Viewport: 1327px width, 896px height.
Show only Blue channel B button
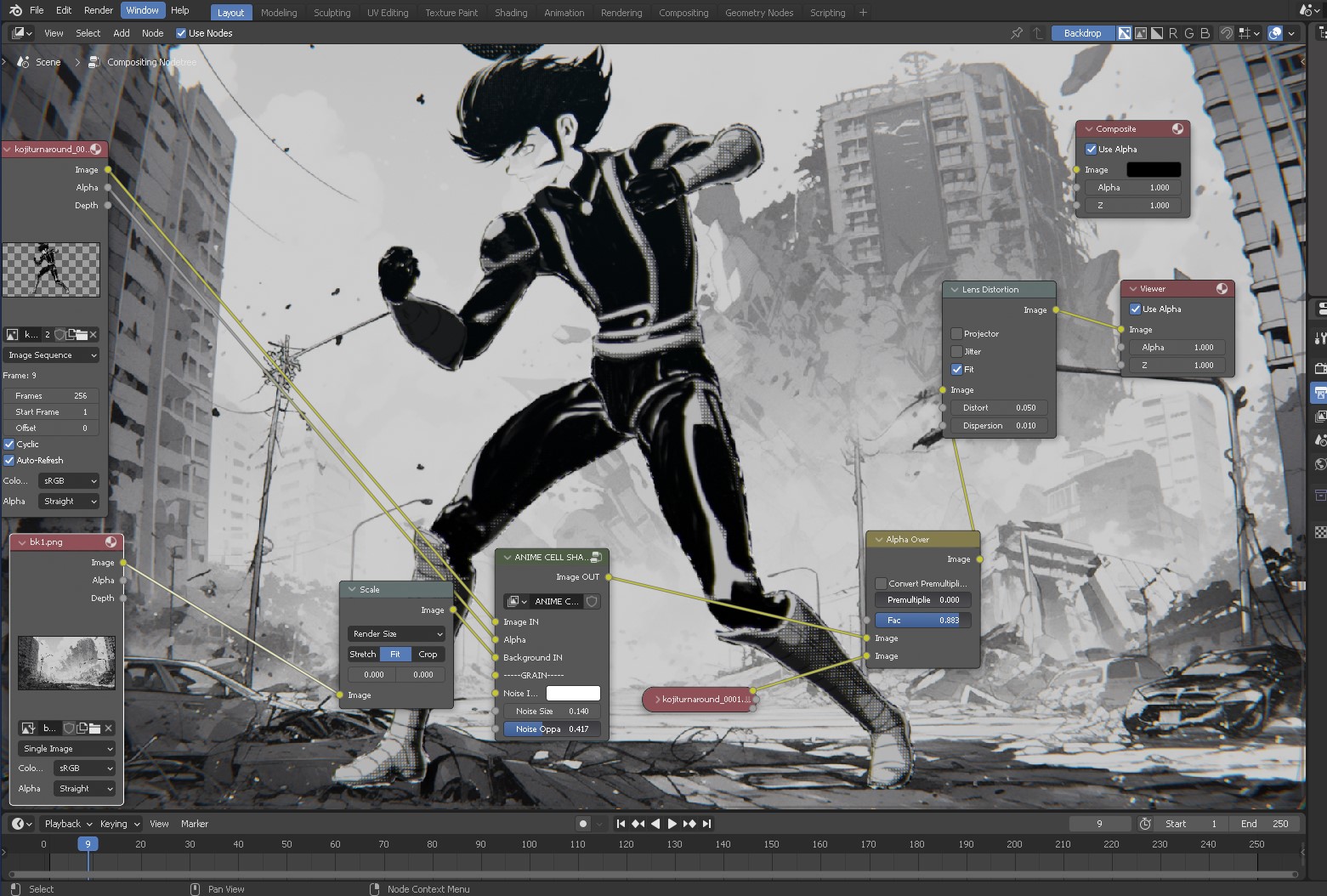(1205, 33)
